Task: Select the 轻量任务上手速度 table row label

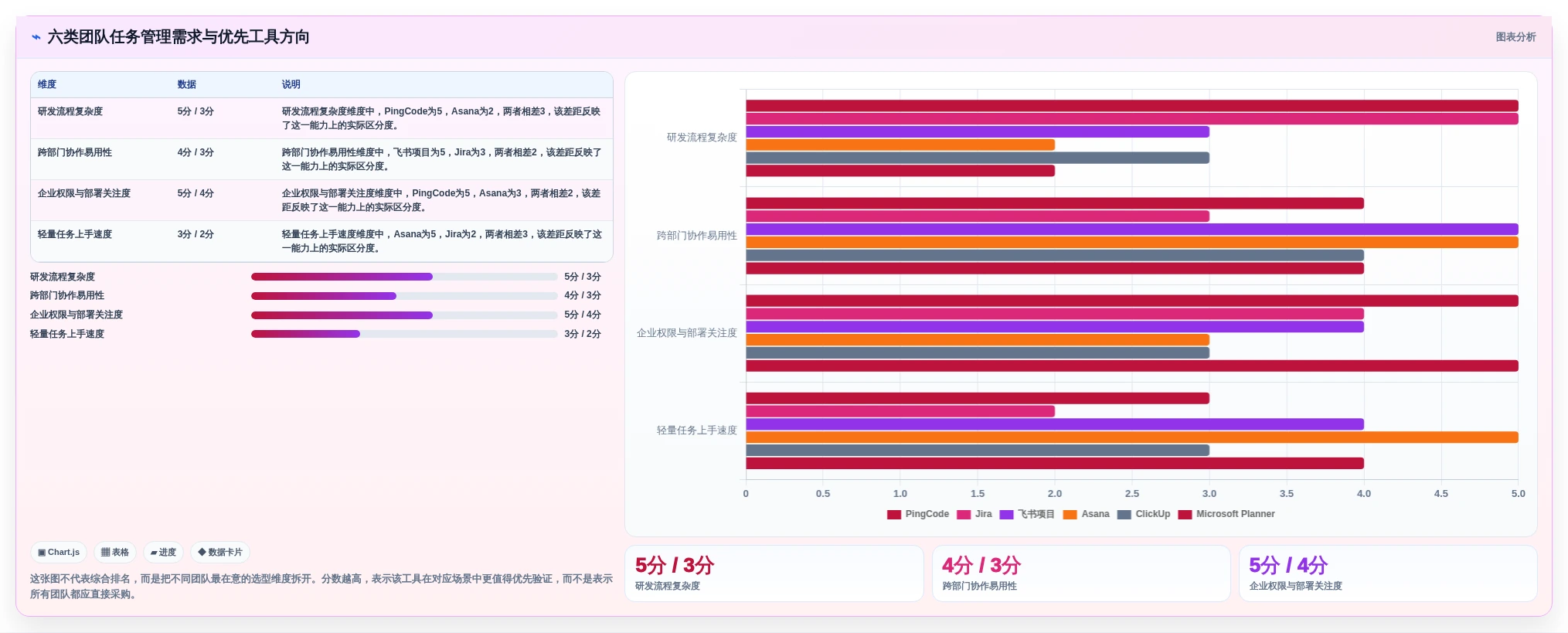Action: (x=75, y=234)
